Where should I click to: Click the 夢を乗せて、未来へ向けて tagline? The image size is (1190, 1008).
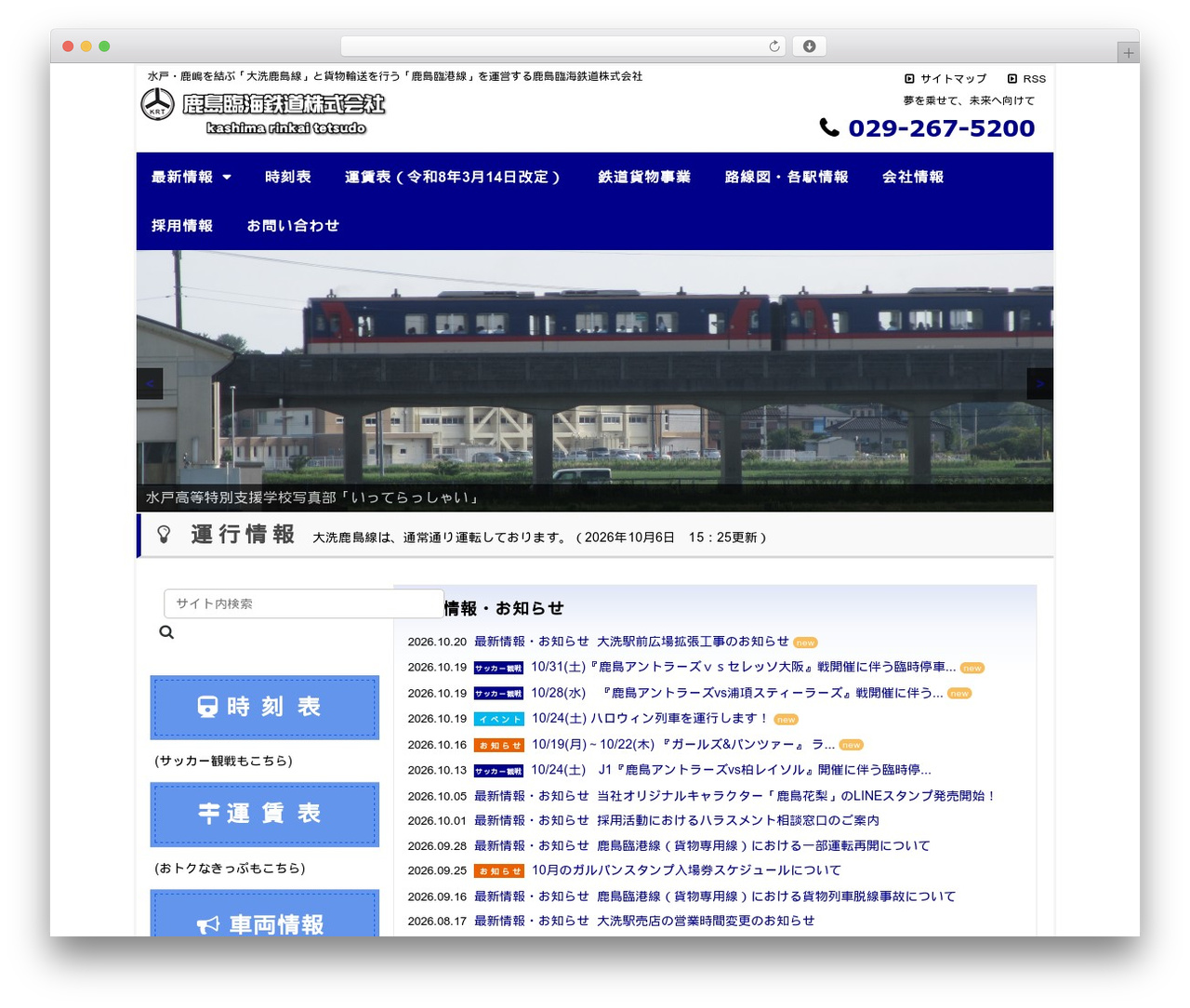tap(969, 100)
